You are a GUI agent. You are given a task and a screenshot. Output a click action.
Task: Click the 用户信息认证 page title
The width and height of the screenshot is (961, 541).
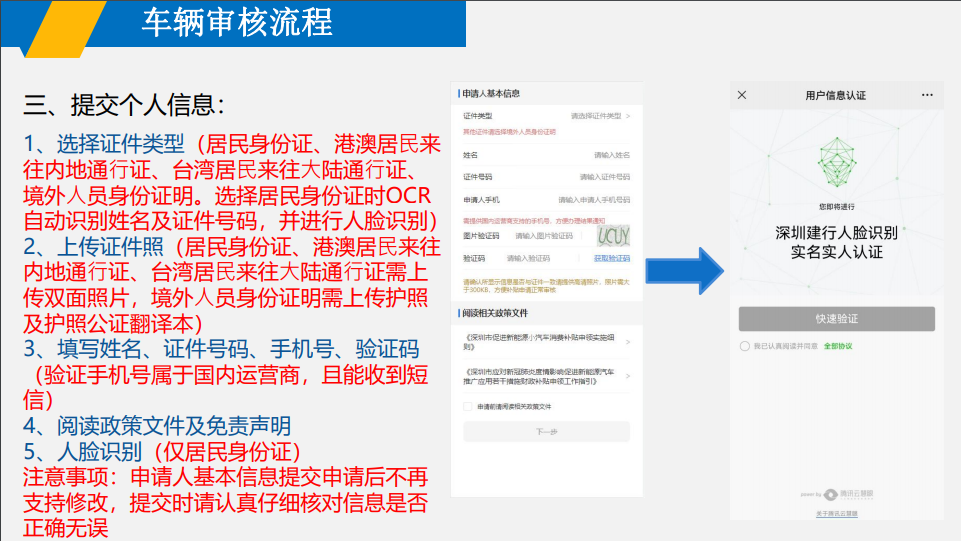click(835, 95)
